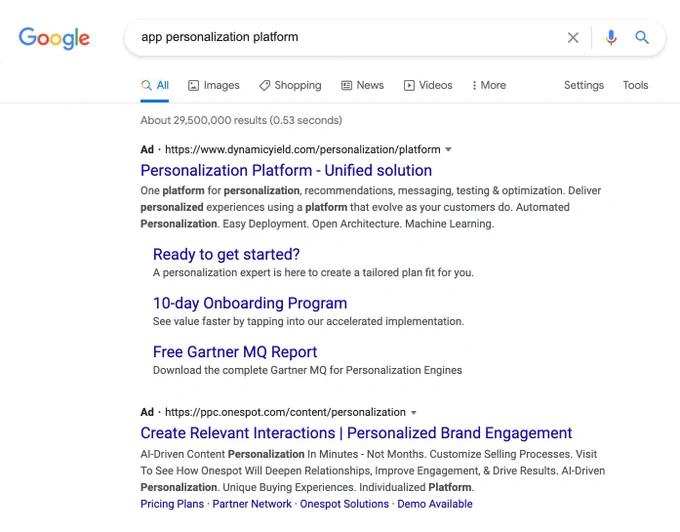Click the Google logo
Viewport: 680px width, 532px height.
tap(54, 38)
